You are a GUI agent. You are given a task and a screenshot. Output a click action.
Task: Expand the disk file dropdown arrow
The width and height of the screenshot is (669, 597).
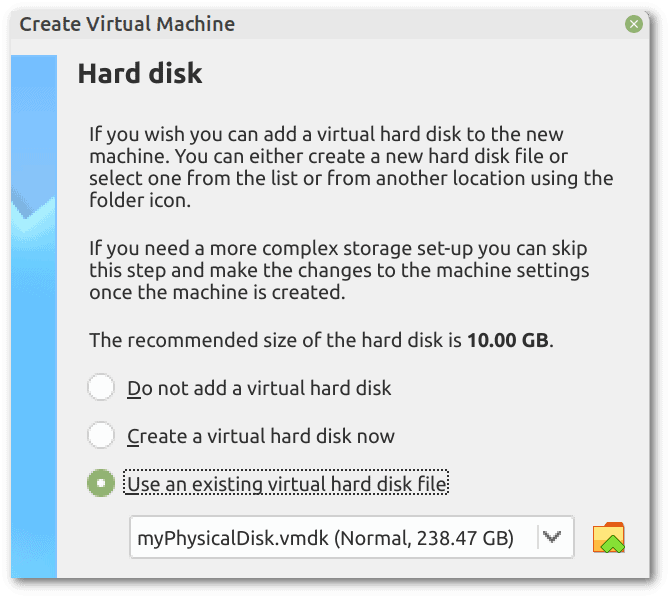click(551, 538)
